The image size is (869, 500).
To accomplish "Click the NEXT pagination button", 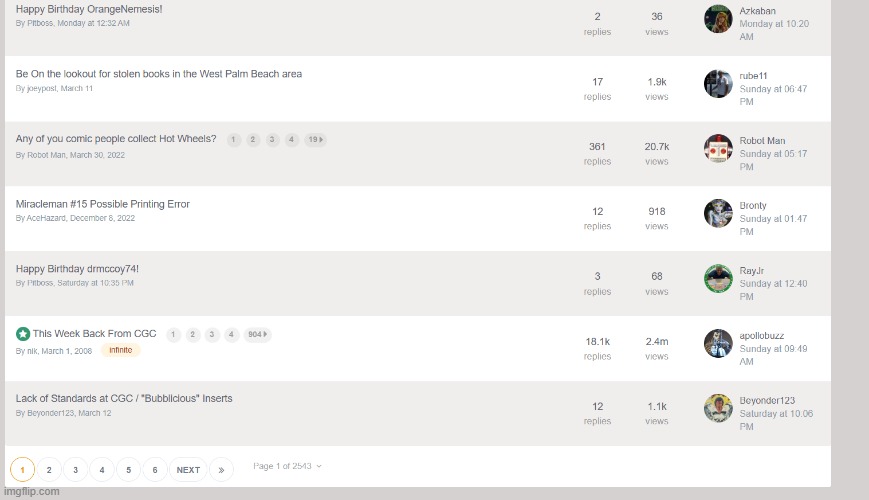I will (188, 470).
